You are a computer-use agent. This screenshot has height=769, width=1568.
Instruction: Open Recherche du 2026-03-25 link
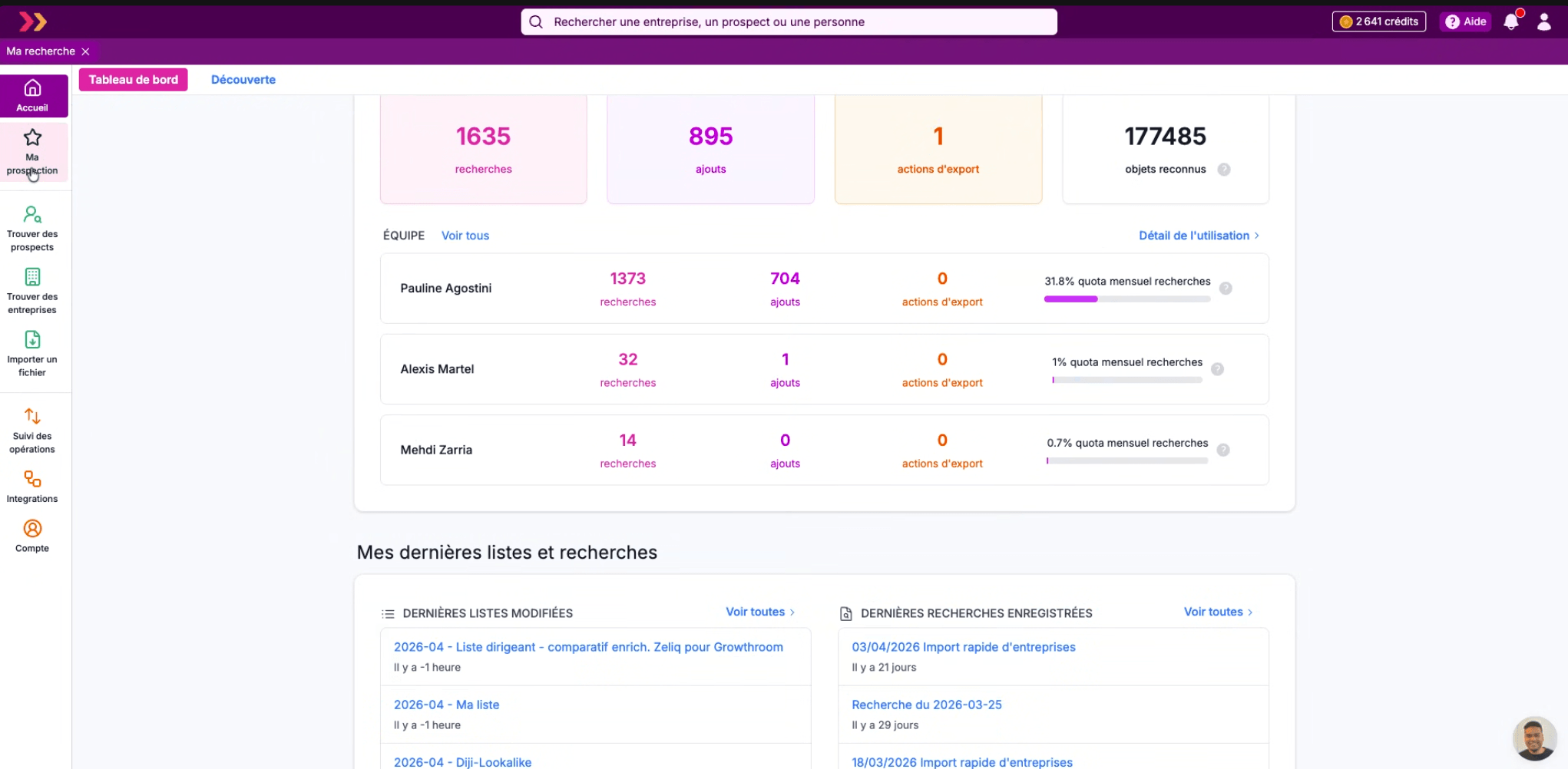927,705
